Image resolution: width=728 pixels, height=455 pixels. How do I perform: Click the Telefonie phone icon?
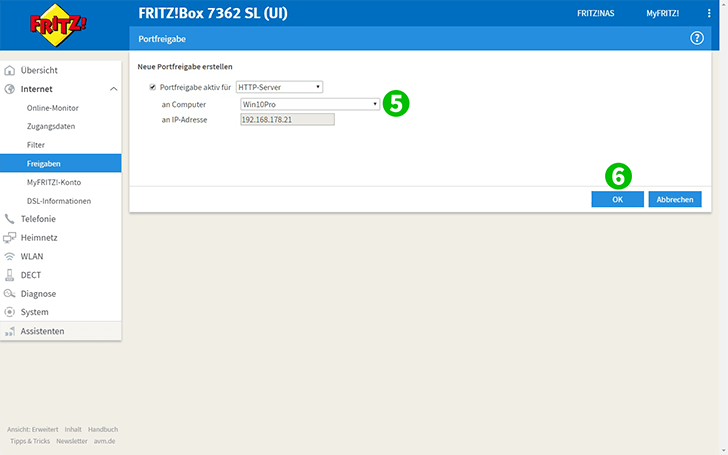tap(10, 219)
